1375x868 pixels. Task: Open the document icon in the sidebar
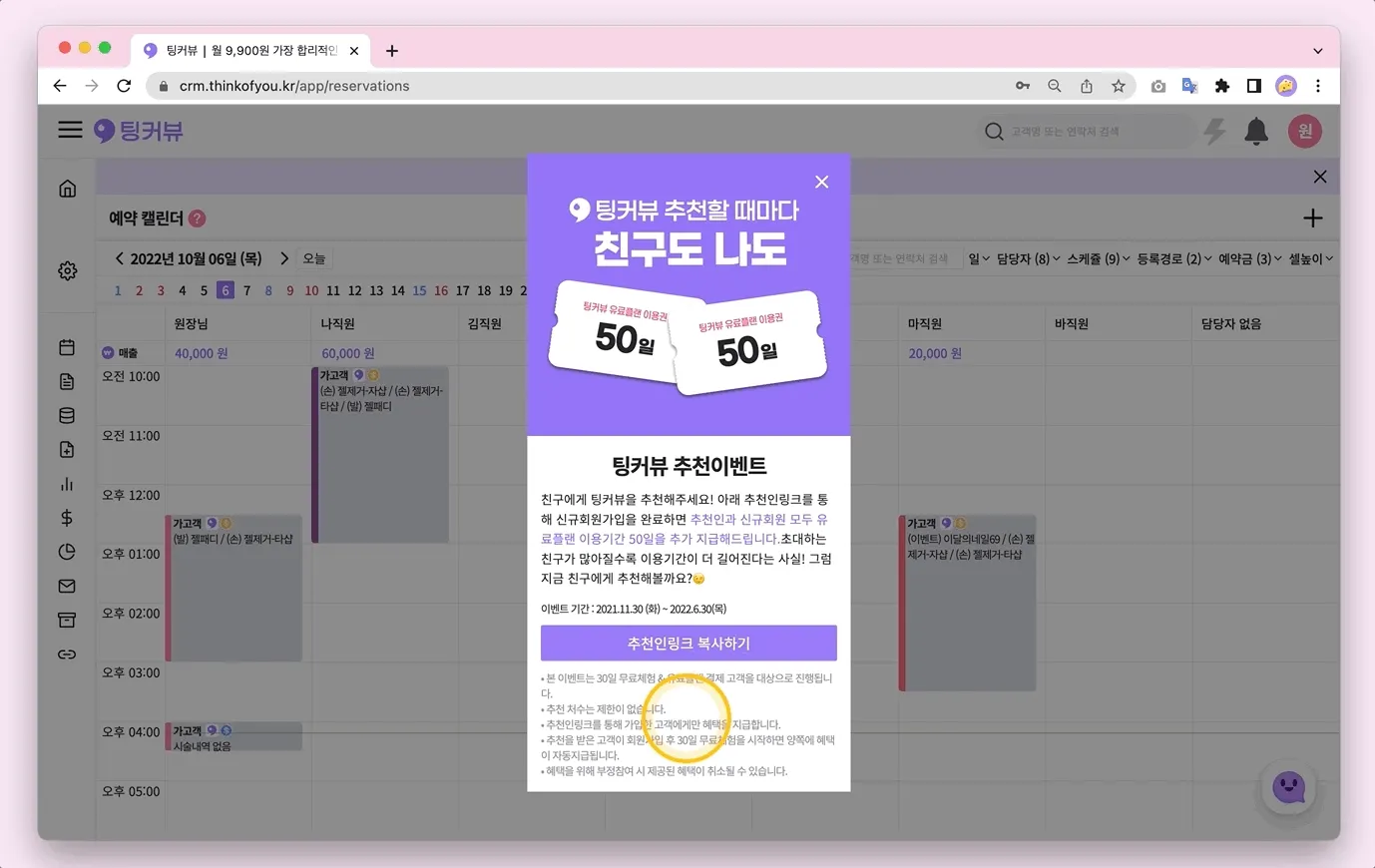click(67, 381)
